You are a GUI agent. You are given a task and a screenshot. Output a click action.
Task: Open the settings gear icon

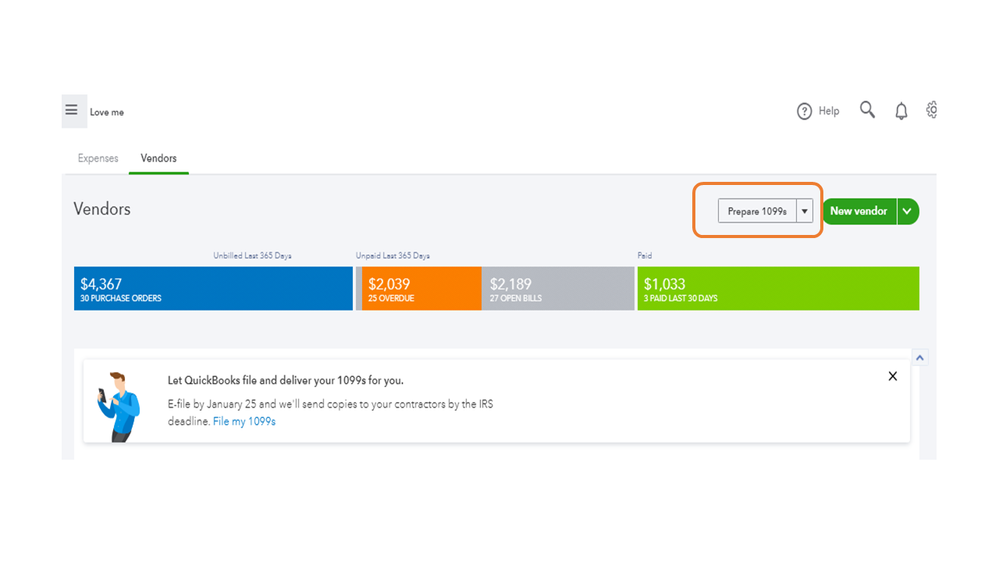[932, 110]
